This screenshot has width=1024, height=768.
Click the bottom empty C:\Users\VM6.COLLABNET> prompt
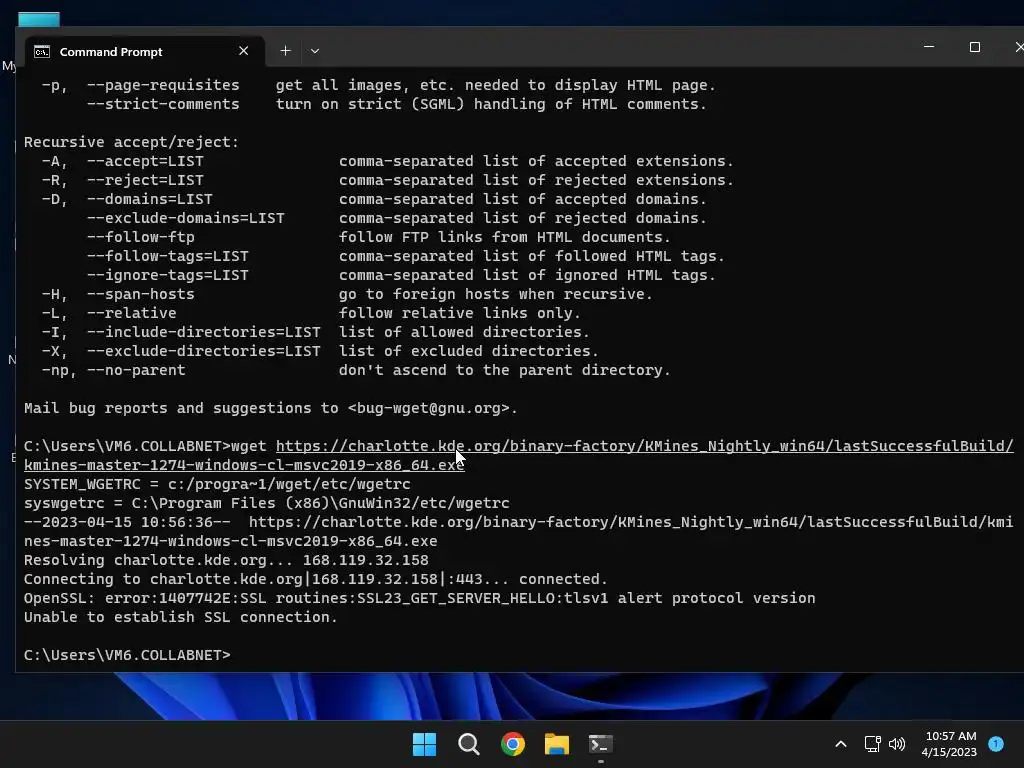click(x=127, y=655)
